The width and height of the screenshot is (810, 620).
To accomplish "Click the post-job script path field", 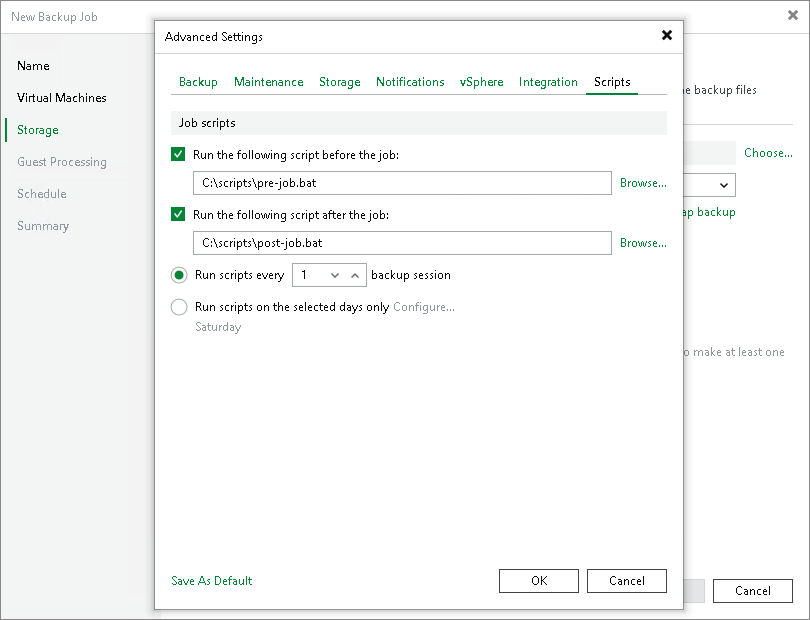I will click(402, 243).
